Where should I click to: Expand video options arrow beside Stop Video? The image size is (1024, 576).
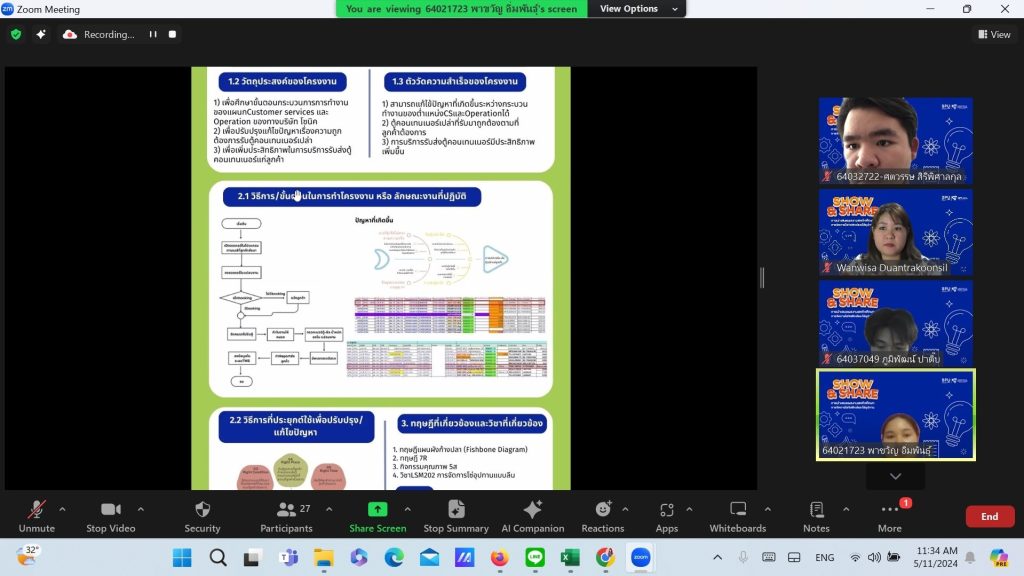140,509
